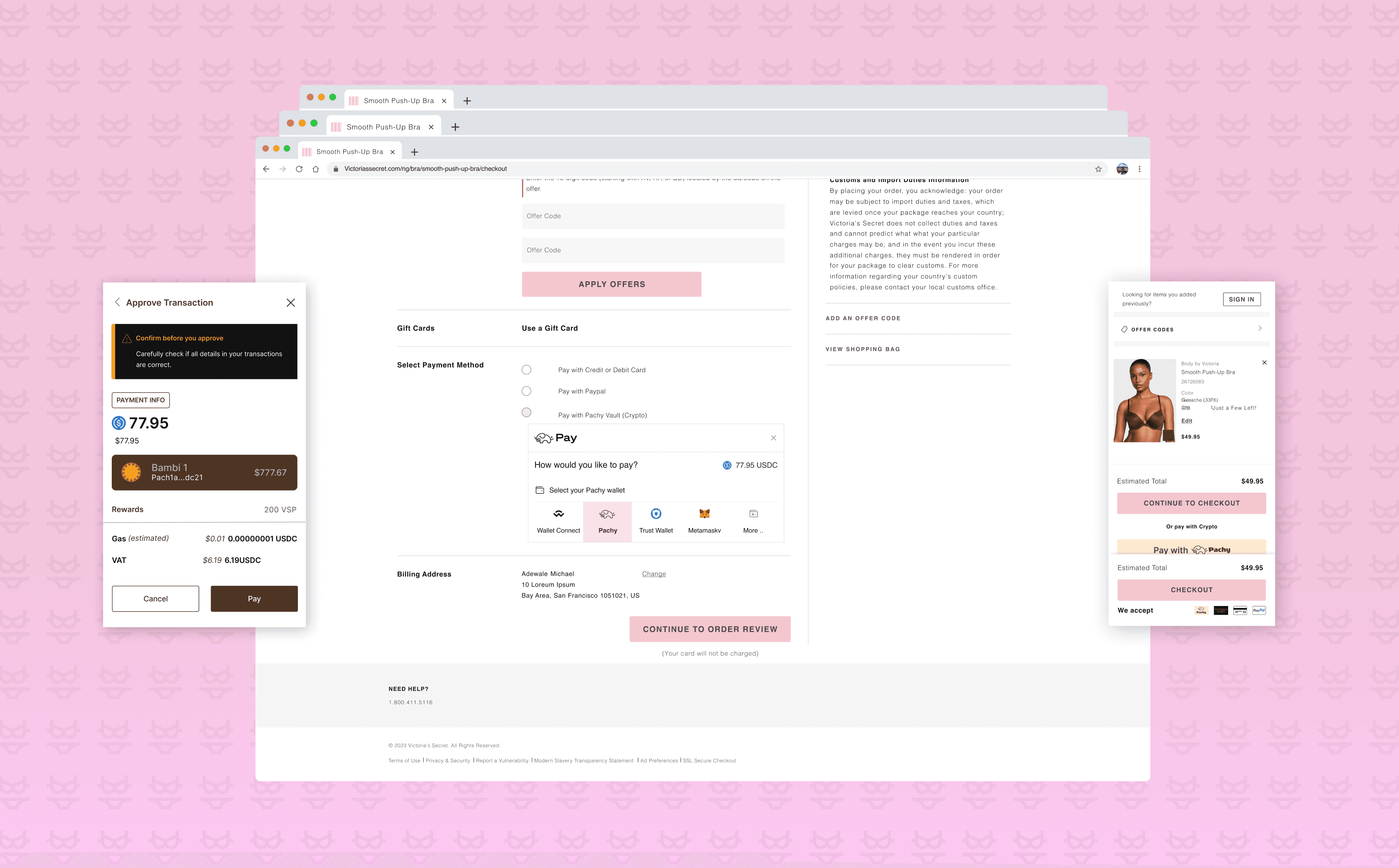
Task: Click CONTINUE TO CHECKOUT
Action: pyautogui.click(x=1192, y=504)
